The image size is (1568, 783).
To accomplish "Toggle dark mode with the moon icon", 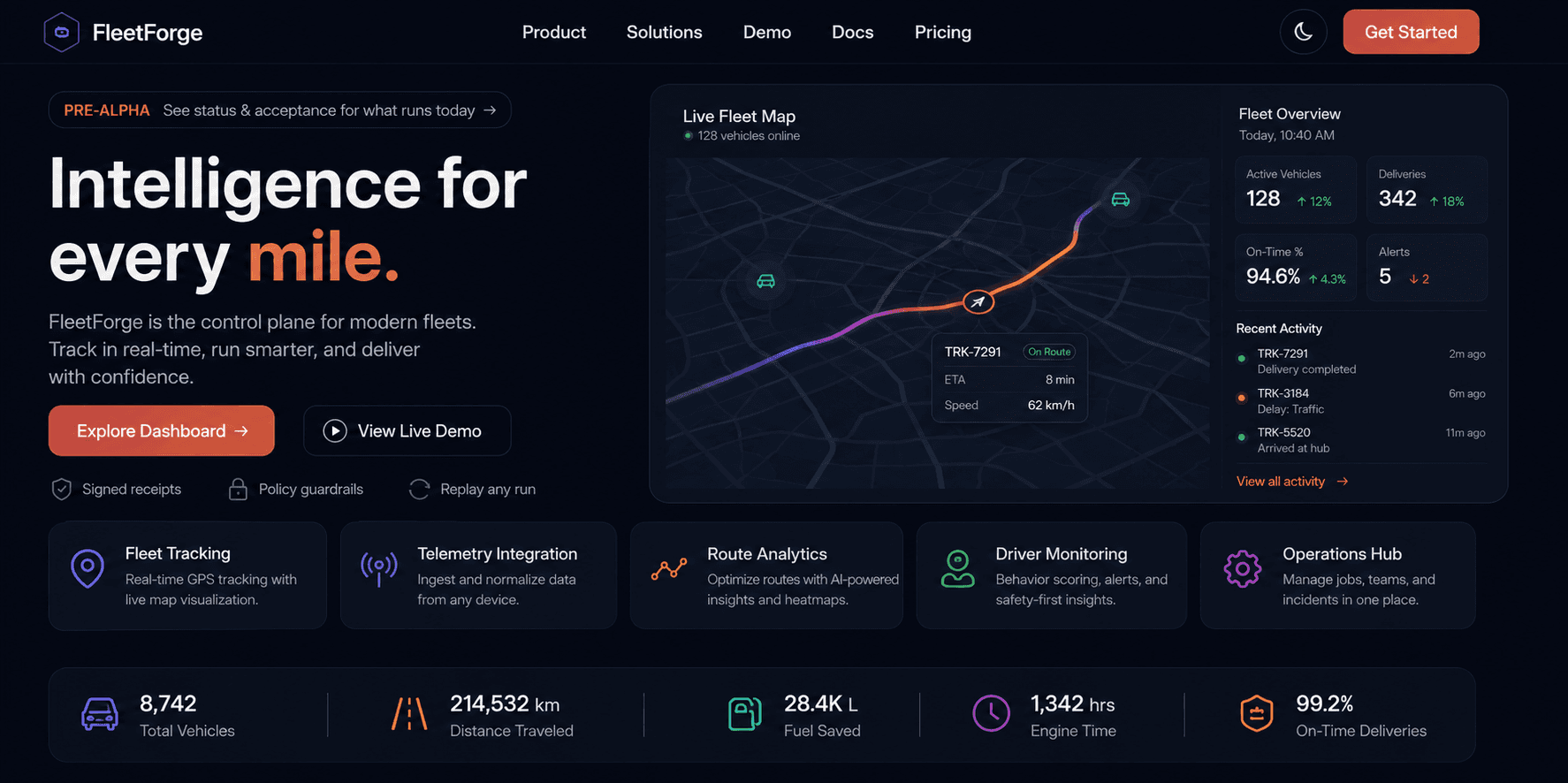I will (x=1303, y=32).
